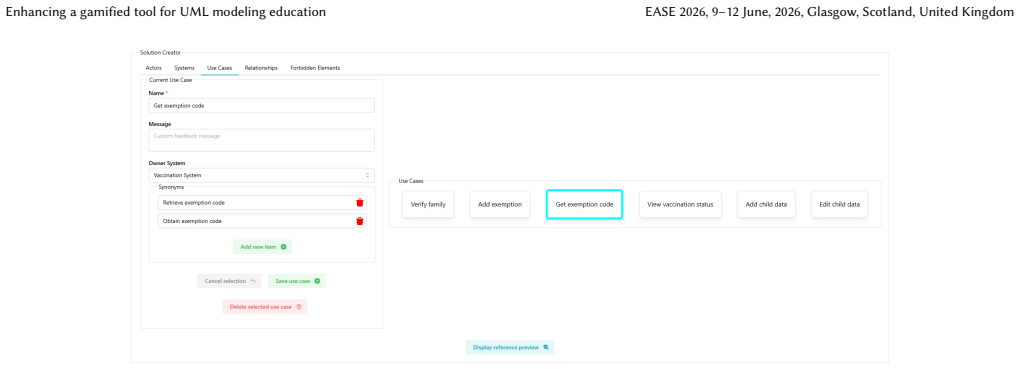This screenshot has width=1020, height=369.
Task: Open the Systems tab
Action: tap(184, 68)
